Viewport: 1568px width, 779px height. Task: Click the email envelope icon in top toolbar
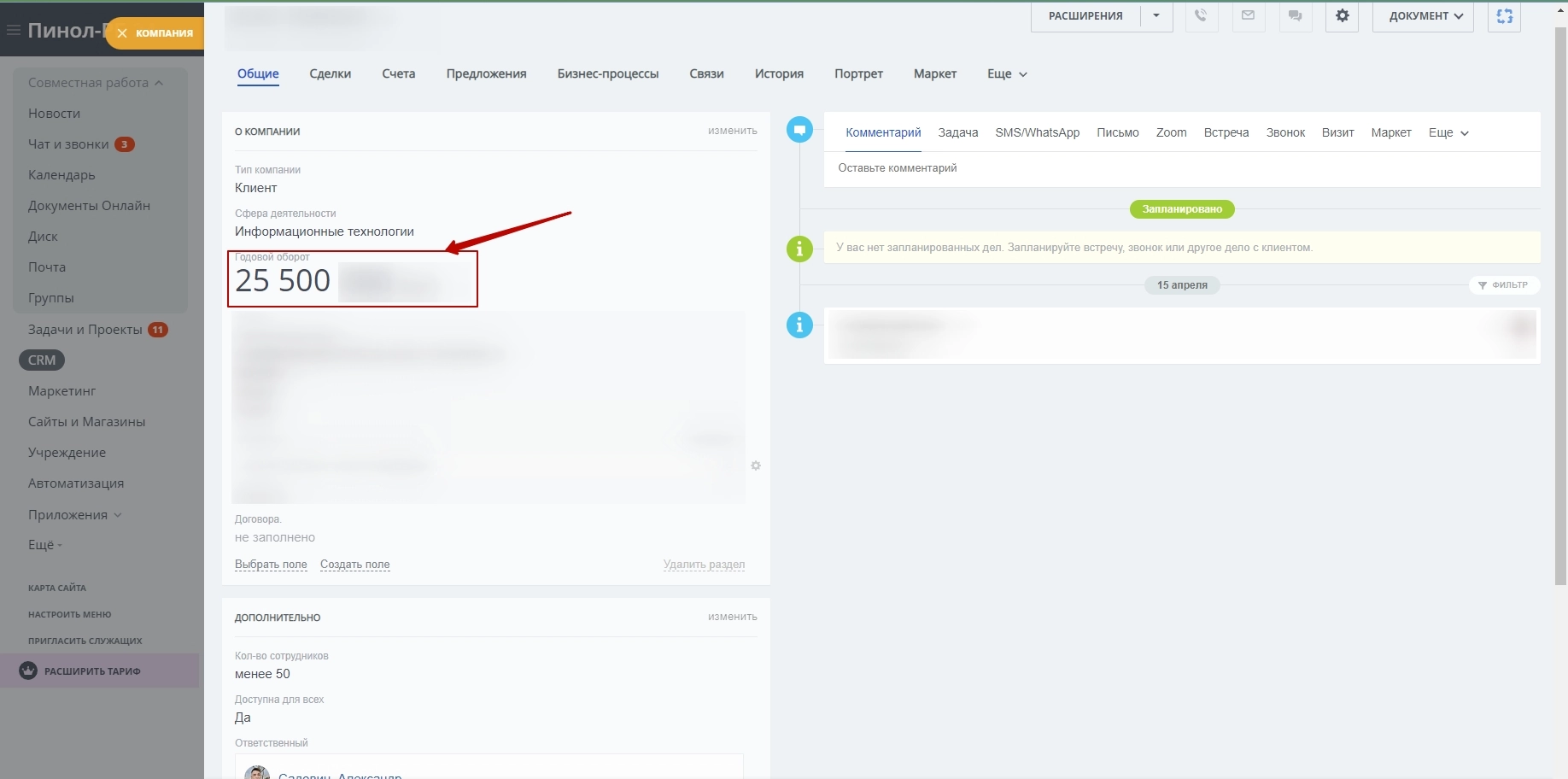tap(1248, 16)
